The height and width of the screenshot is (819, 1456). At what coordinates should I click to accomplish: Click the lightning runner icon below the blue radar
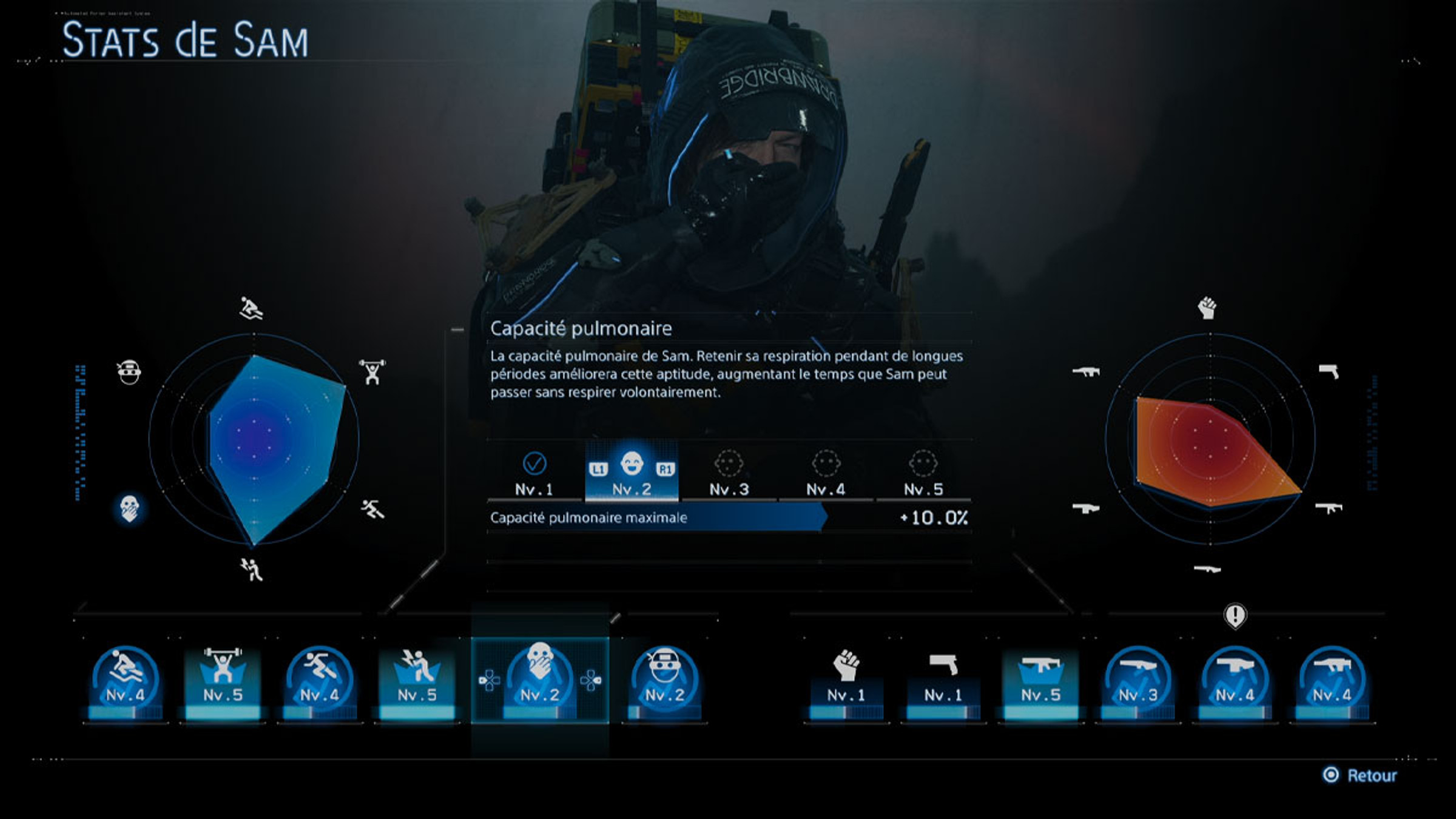(251, 569)
